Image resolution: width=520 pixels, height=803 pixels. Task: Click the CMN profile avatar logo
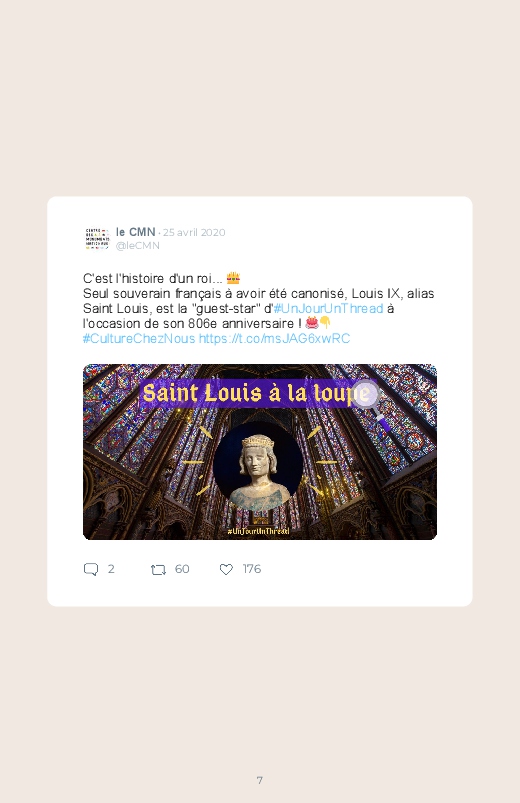coord(97,239)
